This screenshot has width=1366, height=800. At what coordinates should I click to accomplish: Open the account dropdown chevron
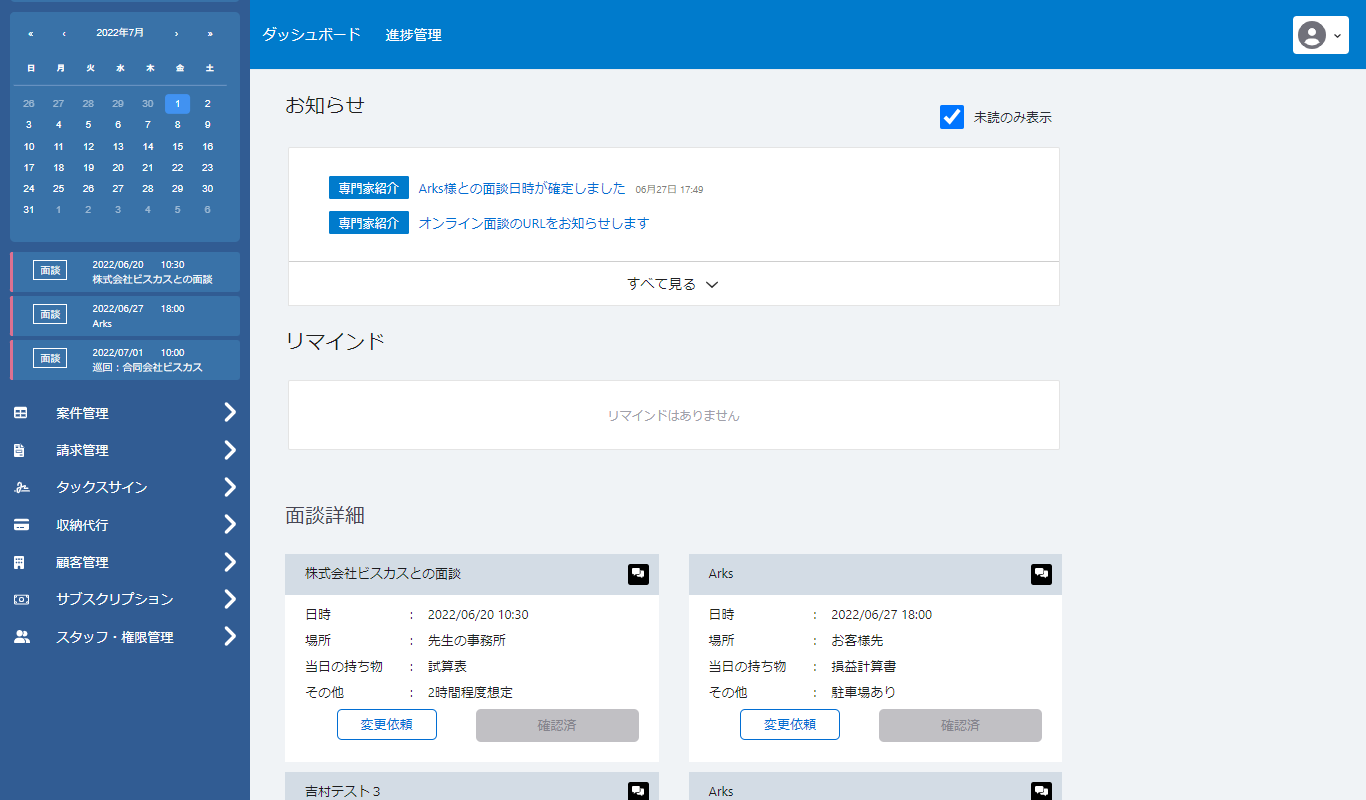click(x=1335, y=36)
